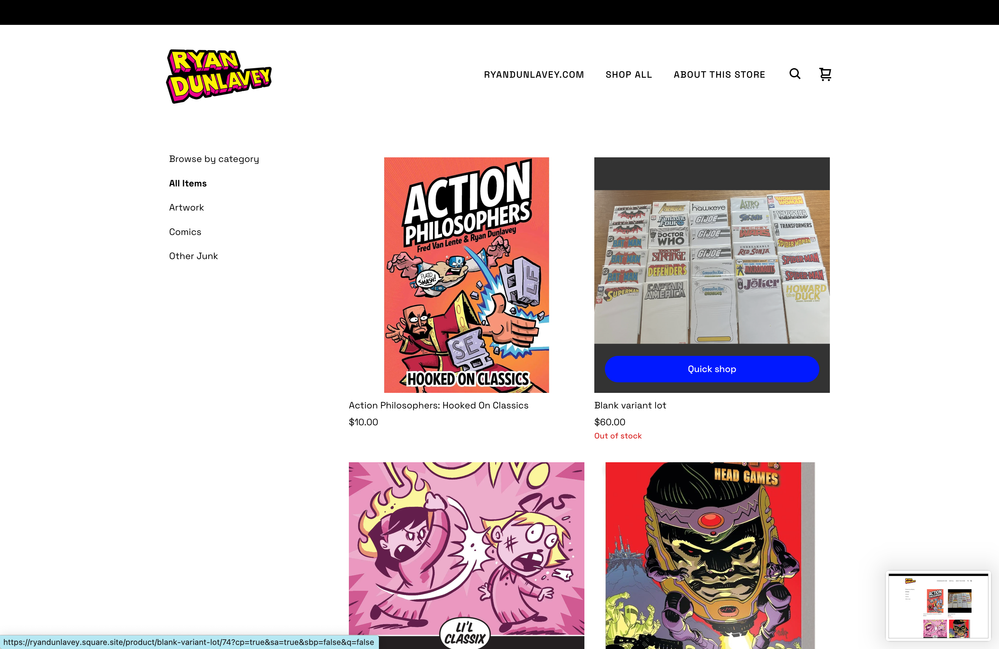Open the shopping cart icon
999x649 pixels.
825,74
